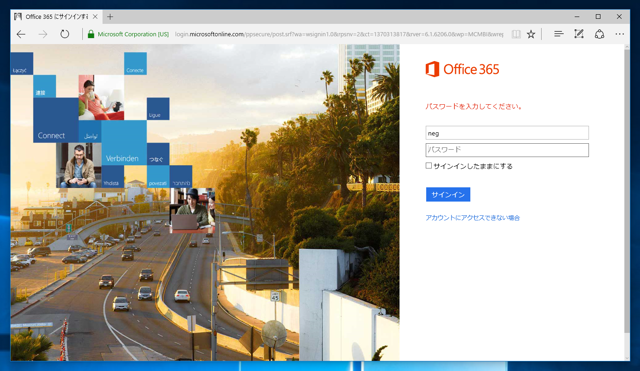Image resolution: width=640 pixels, height=371 pixels.
Task: Open a new tab with the plus button
Action: 110,17
